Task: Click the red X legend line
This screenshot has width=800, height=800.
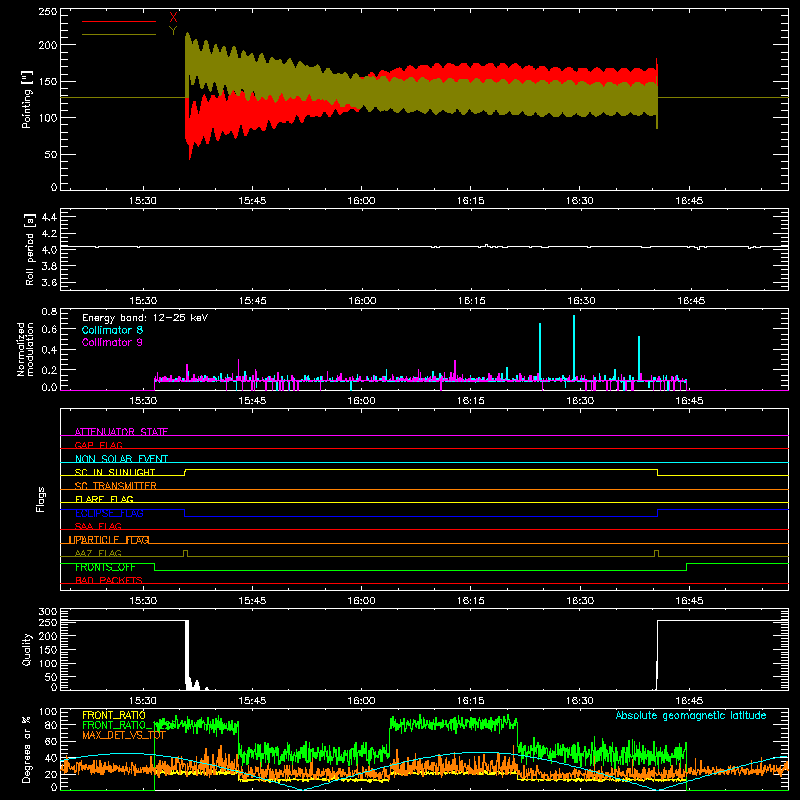Action: (x=119, y=21)
